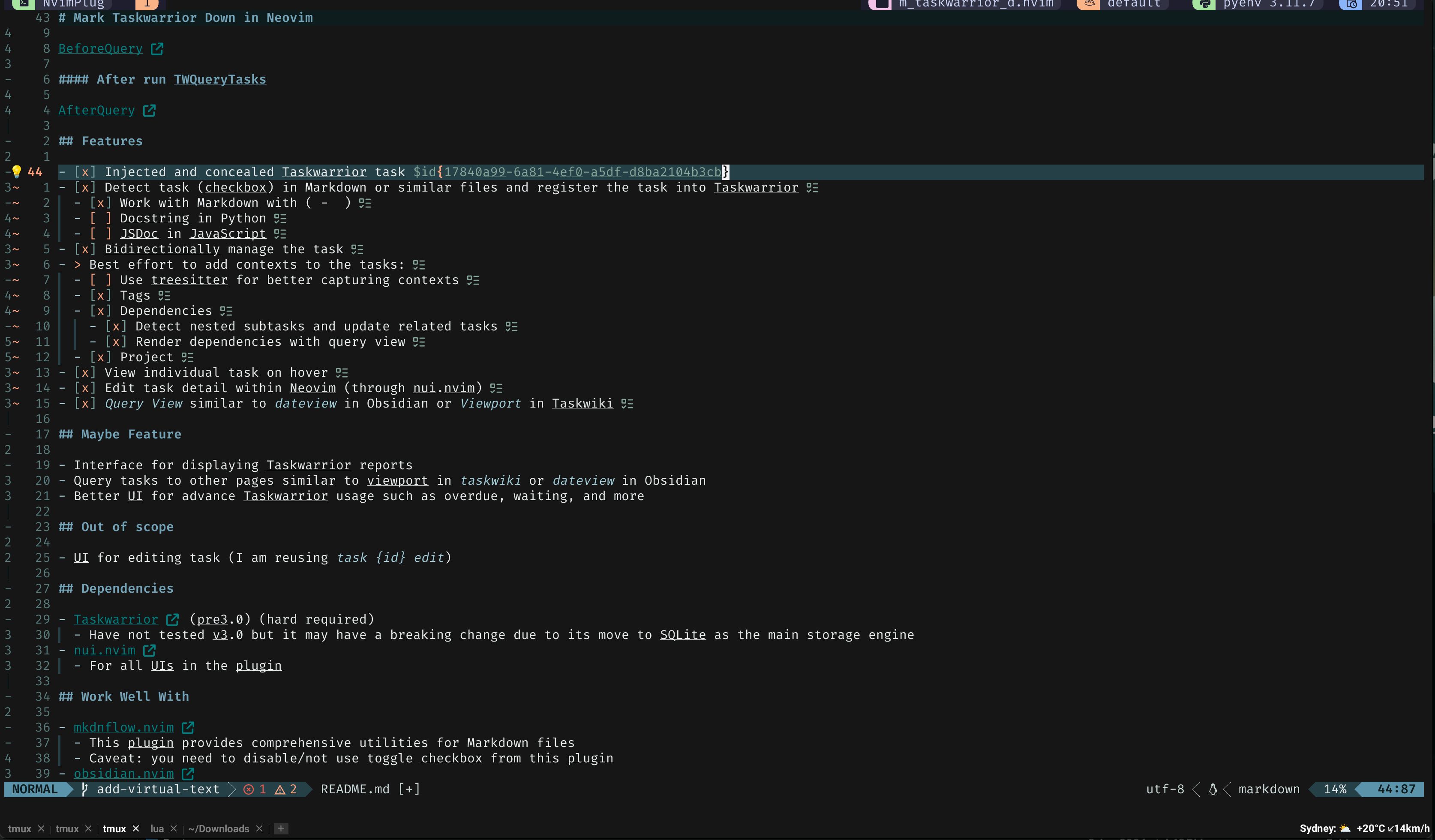Open the Taskwarrior dependency link
The image size is (1435, 840).
pos(116,620)
